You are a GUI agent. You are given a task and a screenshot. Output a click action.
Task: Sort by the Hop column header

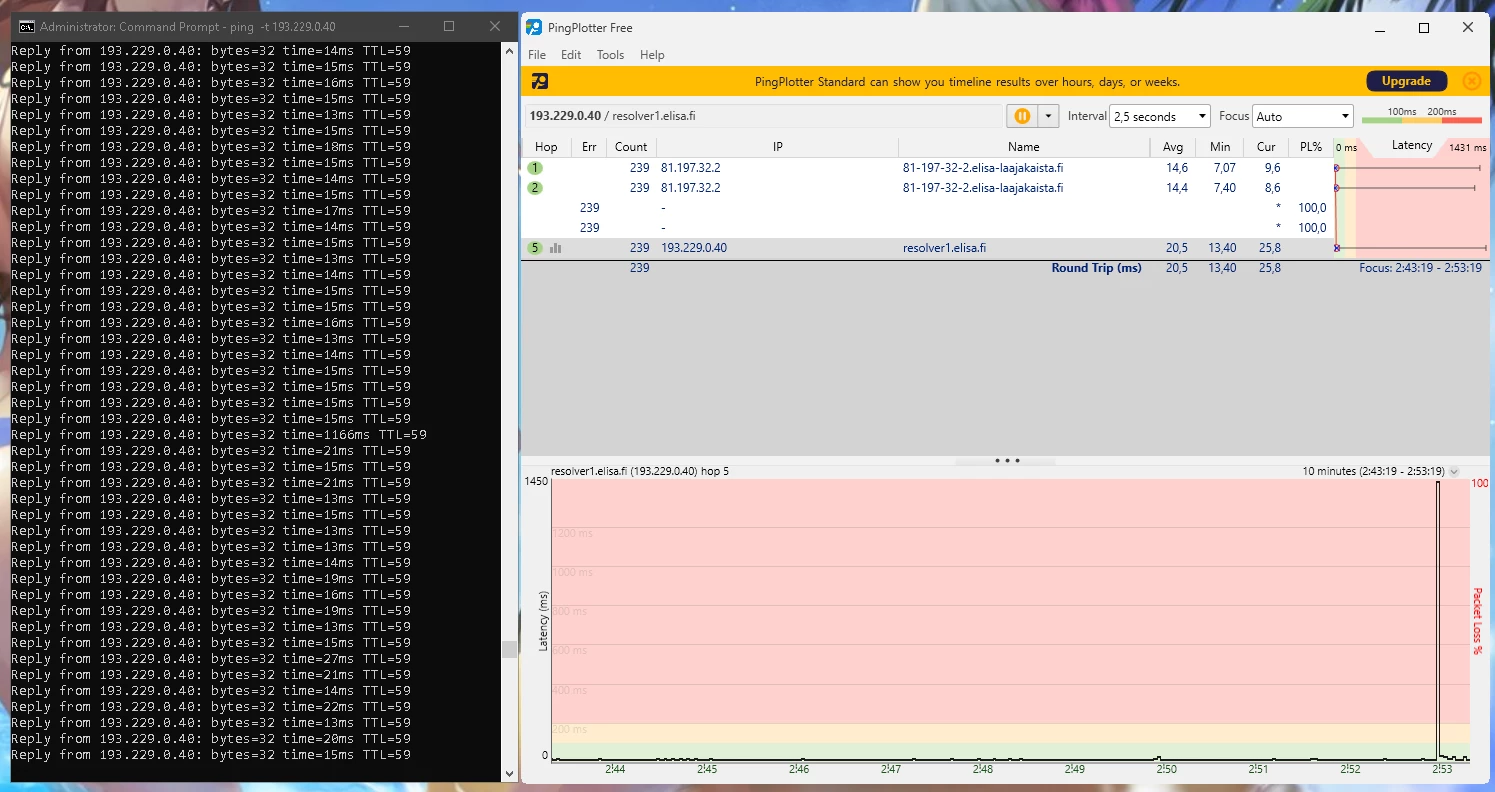coord(546,147)
